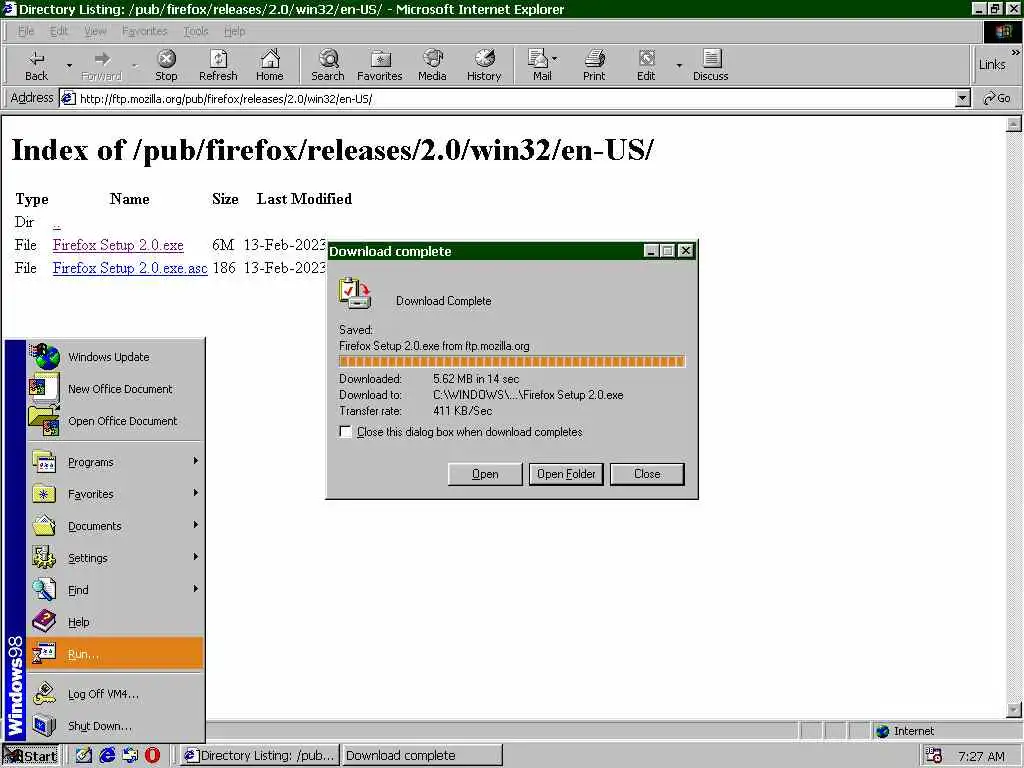
Task: Click Open button in download dialog
Action: pos(485,474)
